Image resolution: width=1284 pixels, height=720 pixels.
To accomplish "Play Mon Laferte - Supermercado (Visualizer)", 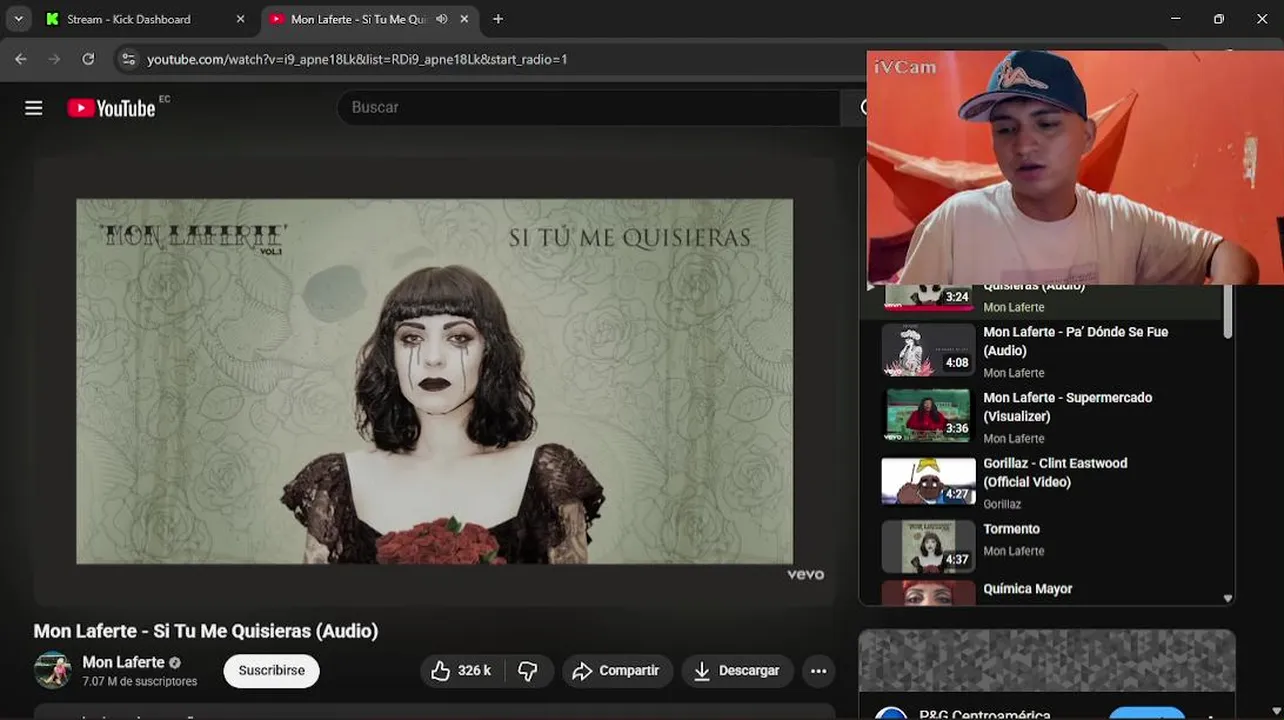I will 1067,407.
